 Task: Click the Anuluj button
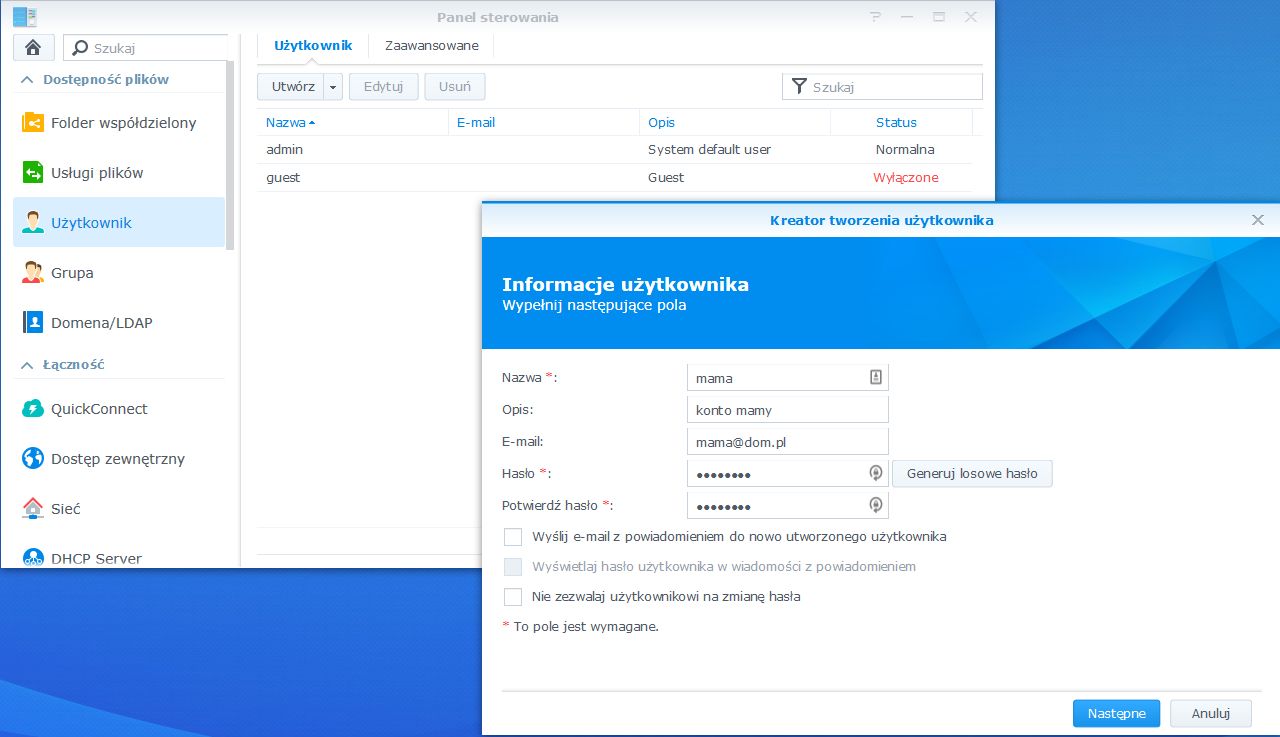pos(1210,714)
